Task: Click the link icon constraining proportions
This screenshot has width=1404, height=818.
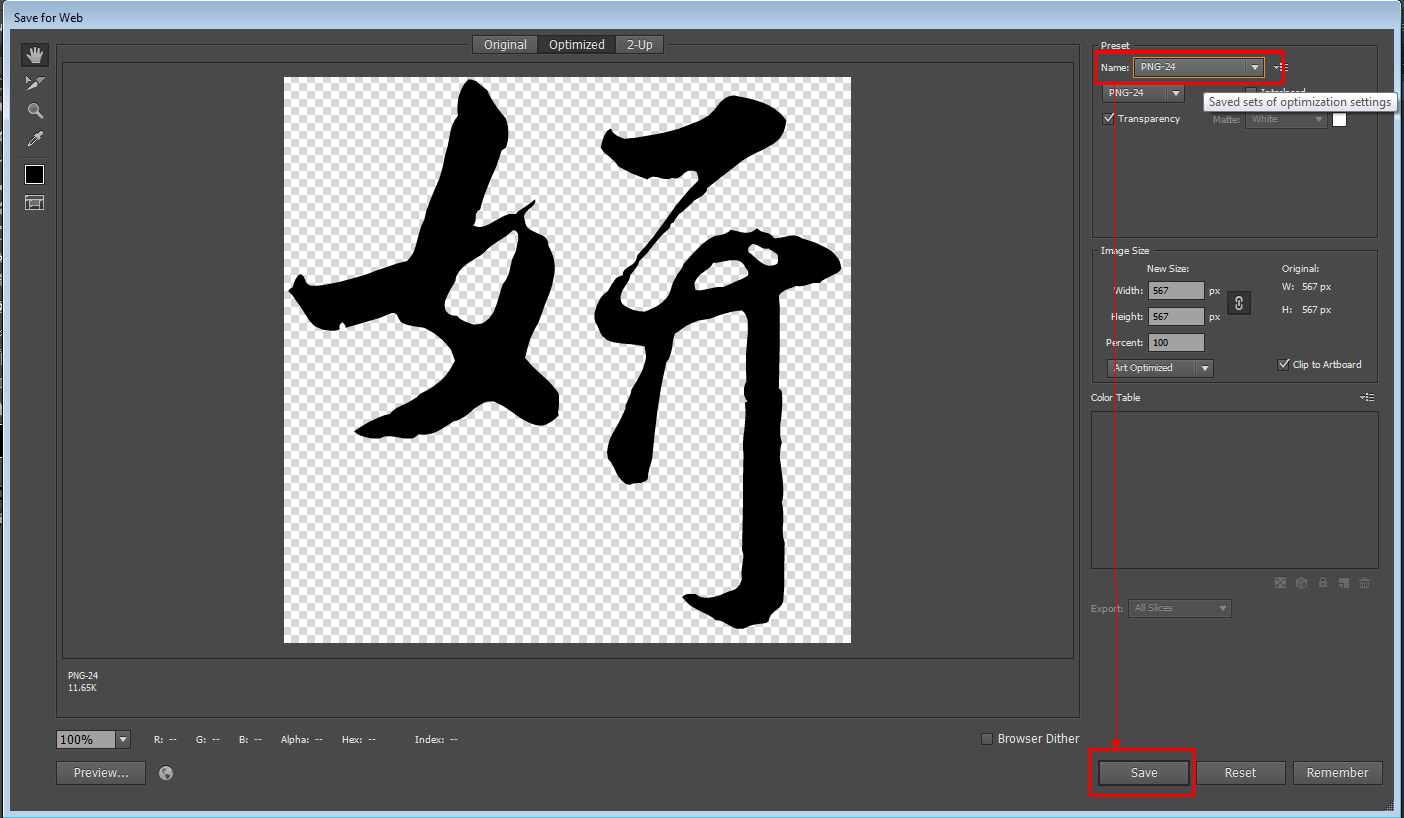Action: coord(1238,303)
